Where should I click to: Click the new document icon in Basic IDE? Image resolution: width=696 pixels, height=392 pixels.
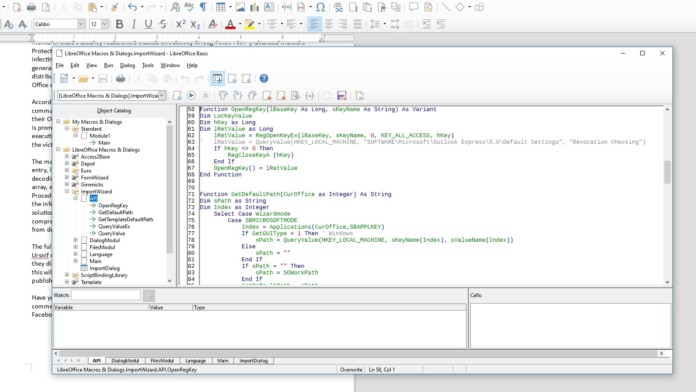tap(64, 79)
